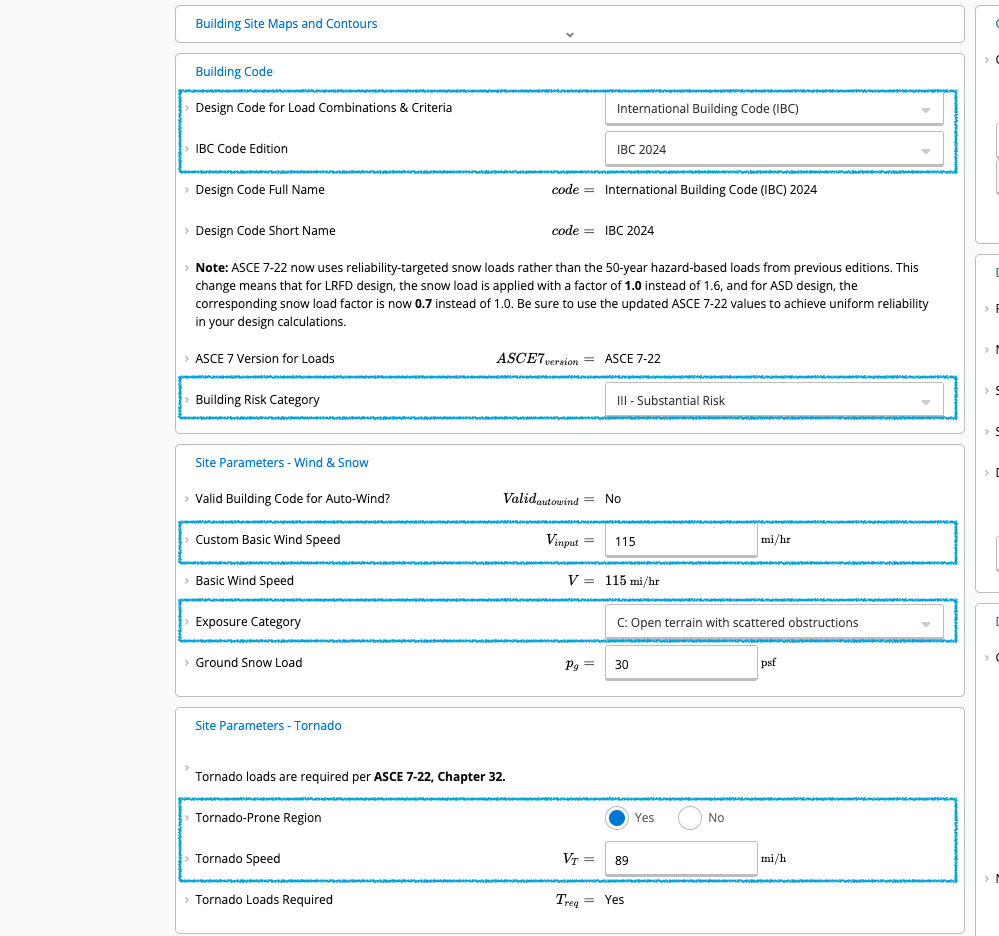Open the IBC Code Edition dropdown

pyautogui.click(x=774, y=149)
